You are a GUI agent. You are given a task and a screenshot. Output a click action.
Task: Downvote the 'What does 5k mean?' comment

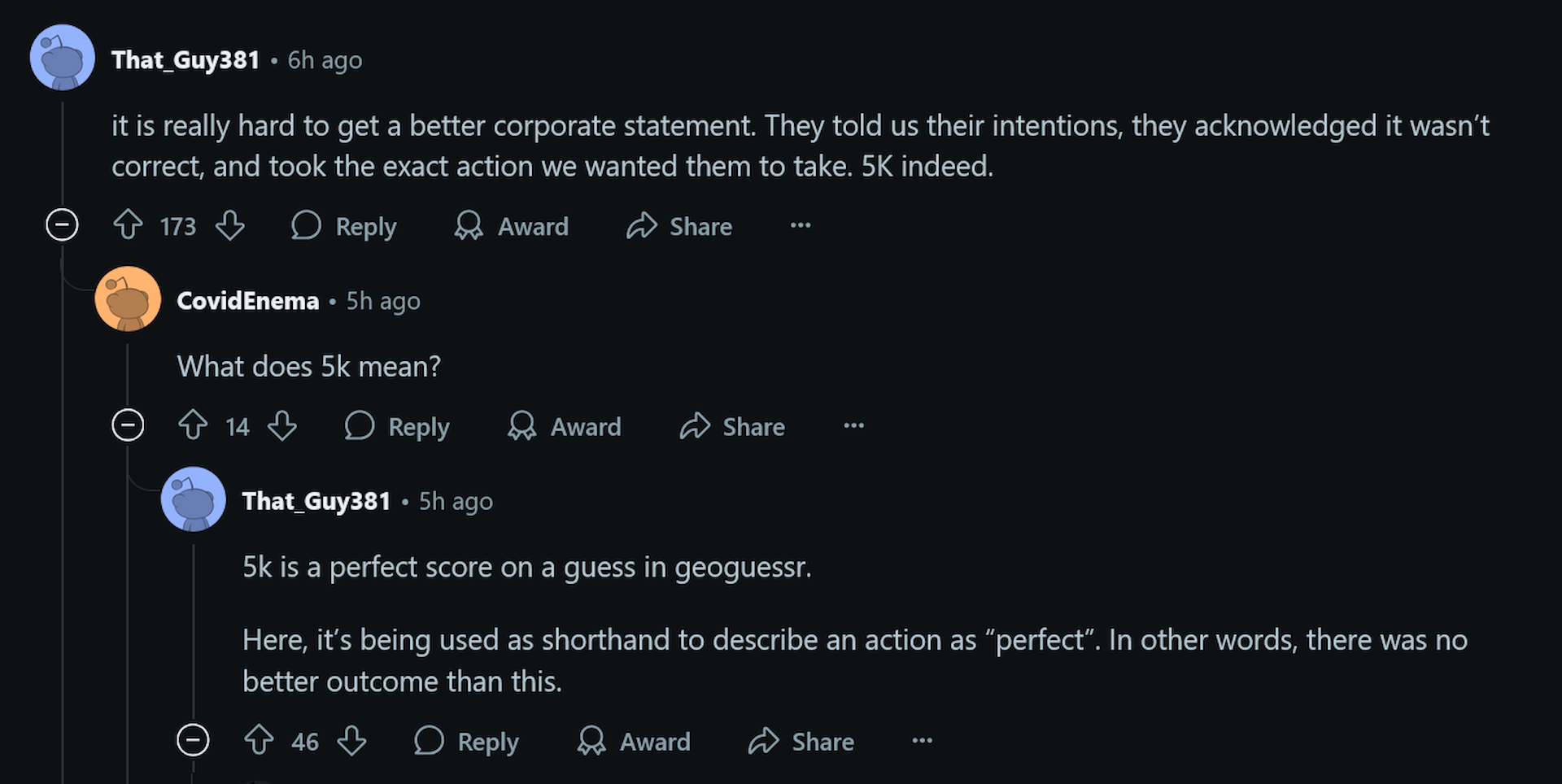282,425
